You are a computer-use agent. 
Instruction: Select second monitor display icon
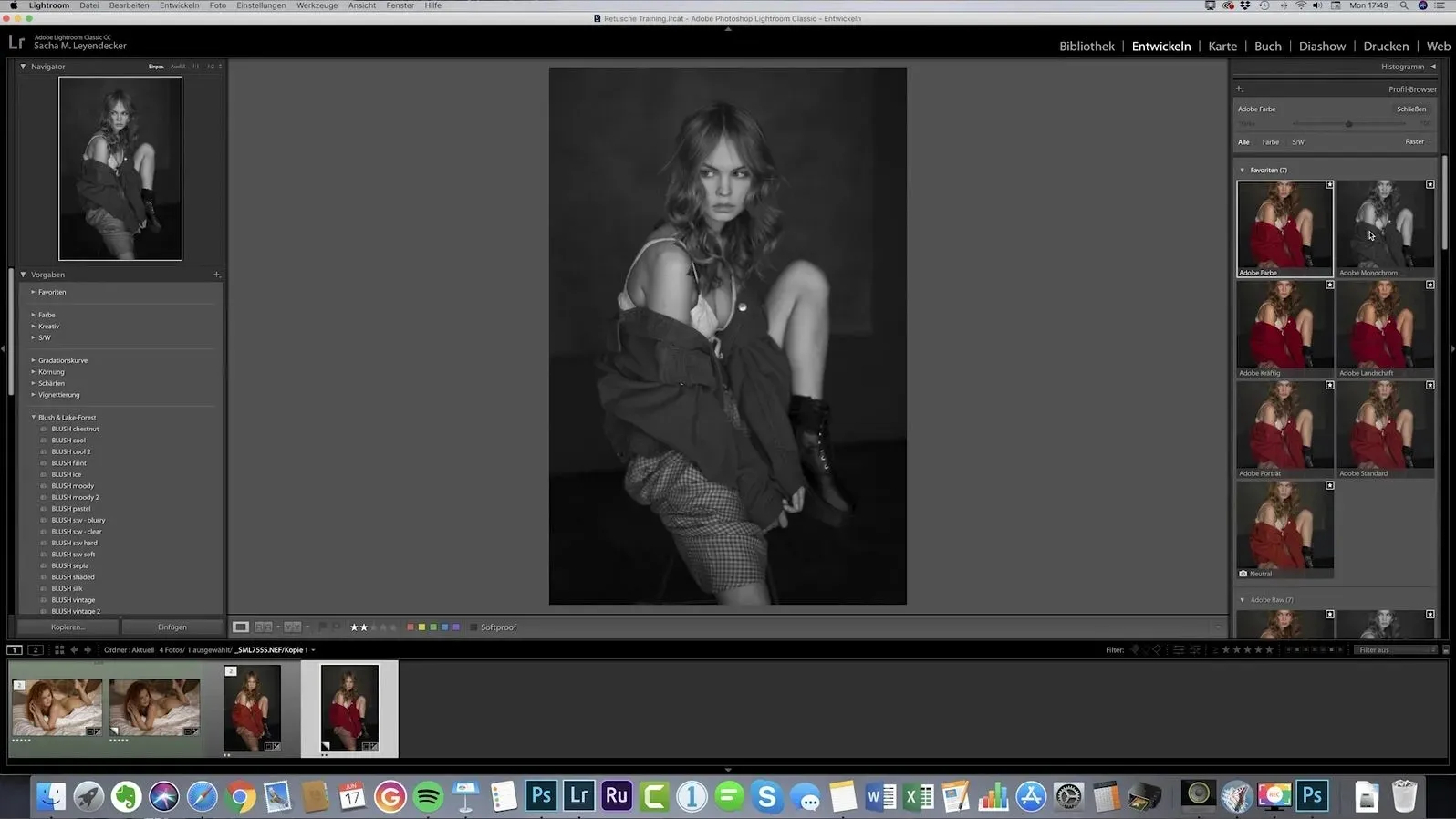point(36,650)
